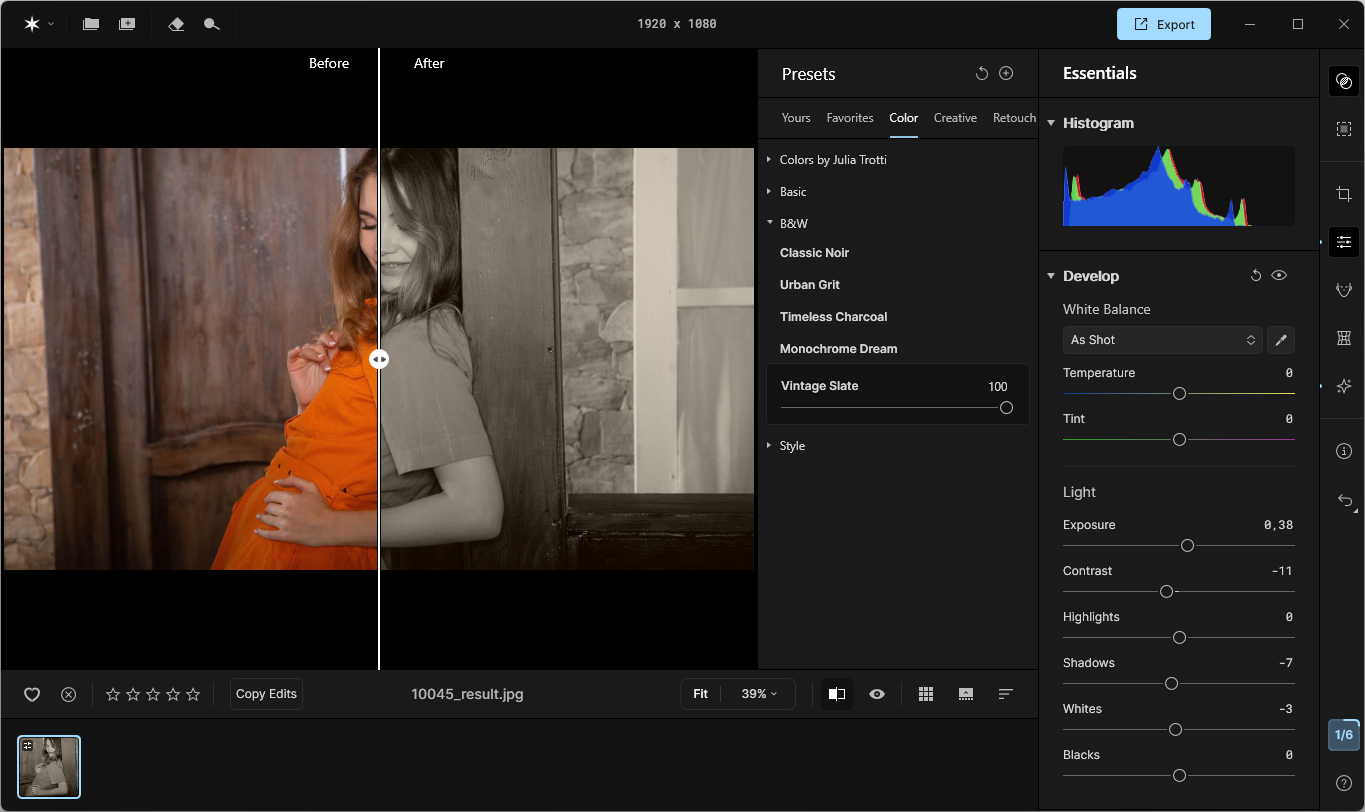This screenshot has height=812, width=1365.
Task: Reset presets using the revert icon
Action: pyautogui.click(x=981, y=73)
